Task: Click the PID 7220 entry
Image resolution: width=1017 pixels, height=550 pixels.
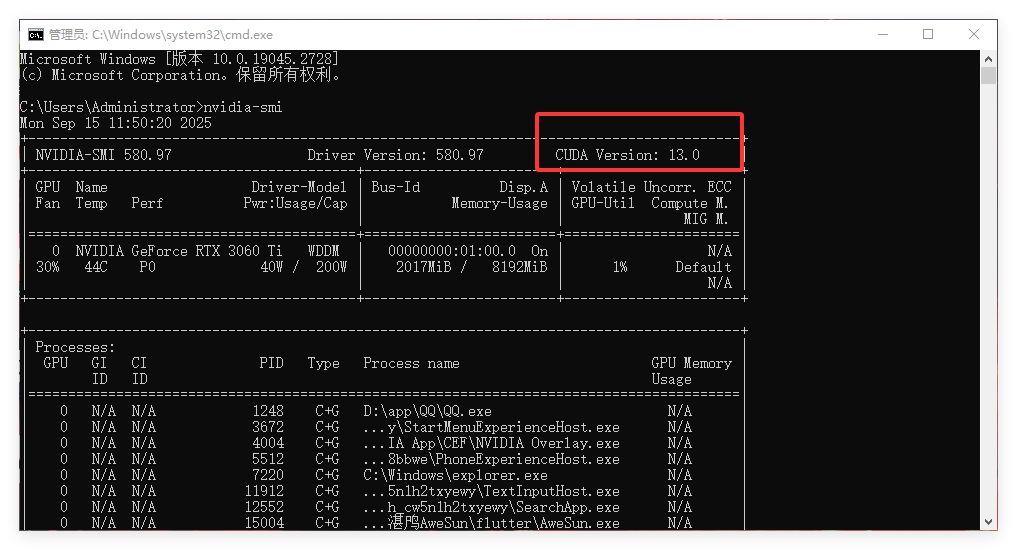Action: 268,475
